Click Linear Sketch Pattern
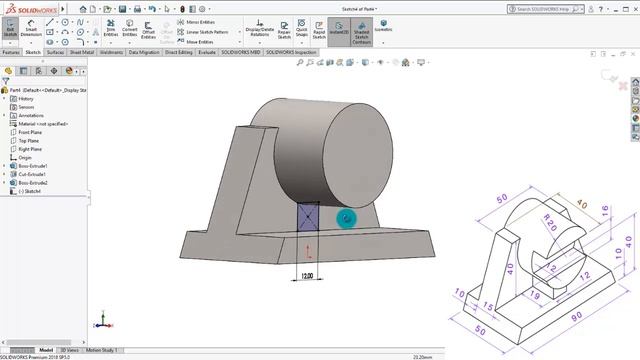The width and height of the screenshot is (640, 360). pyautogui.click(x=203, y=32)
